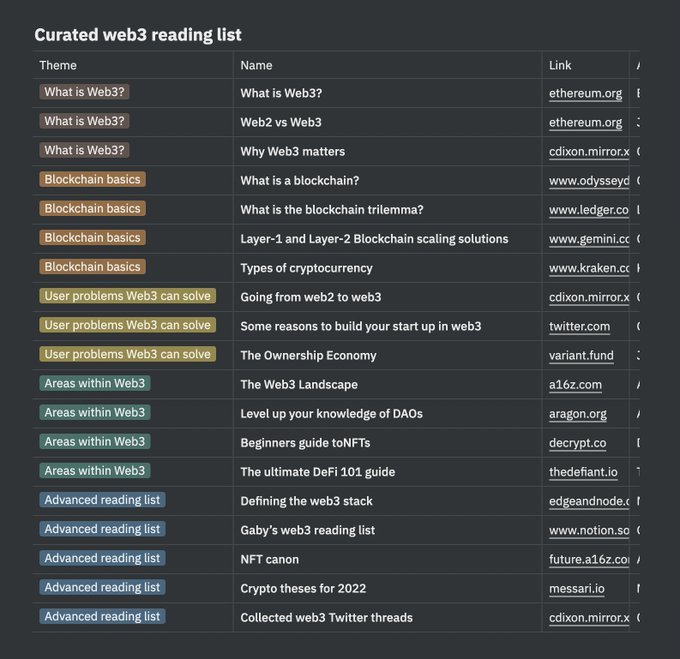The width and height of the screenshot is (680, 659).
Task: Select User problems tag beside The Ownership Economy
Action: pyautogui.click(x=128, y=354)
